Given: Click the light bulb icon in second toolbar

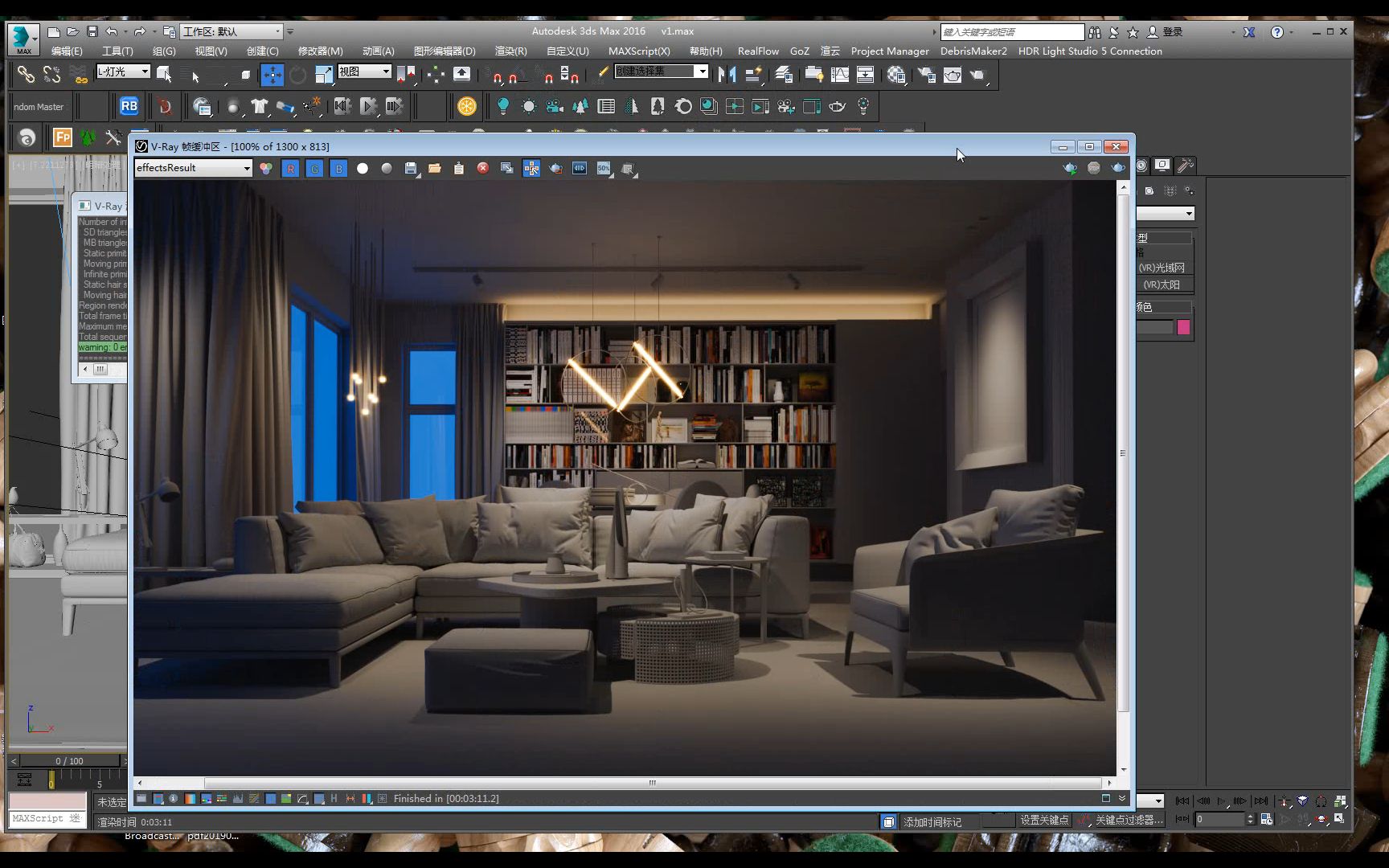Looking at the screenshot, I should [x=503, y=106].
